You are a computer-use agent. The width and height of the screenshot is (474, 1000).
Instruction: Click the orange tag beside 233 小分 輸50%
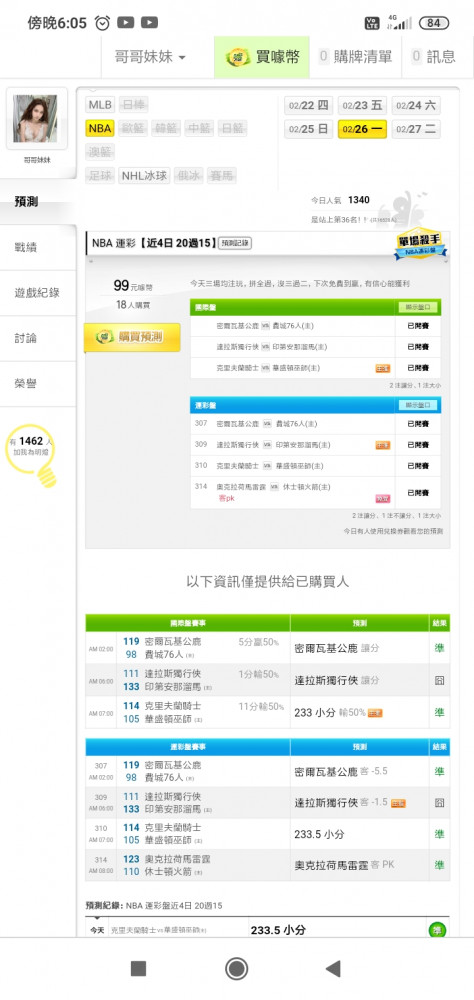point(375,713)
